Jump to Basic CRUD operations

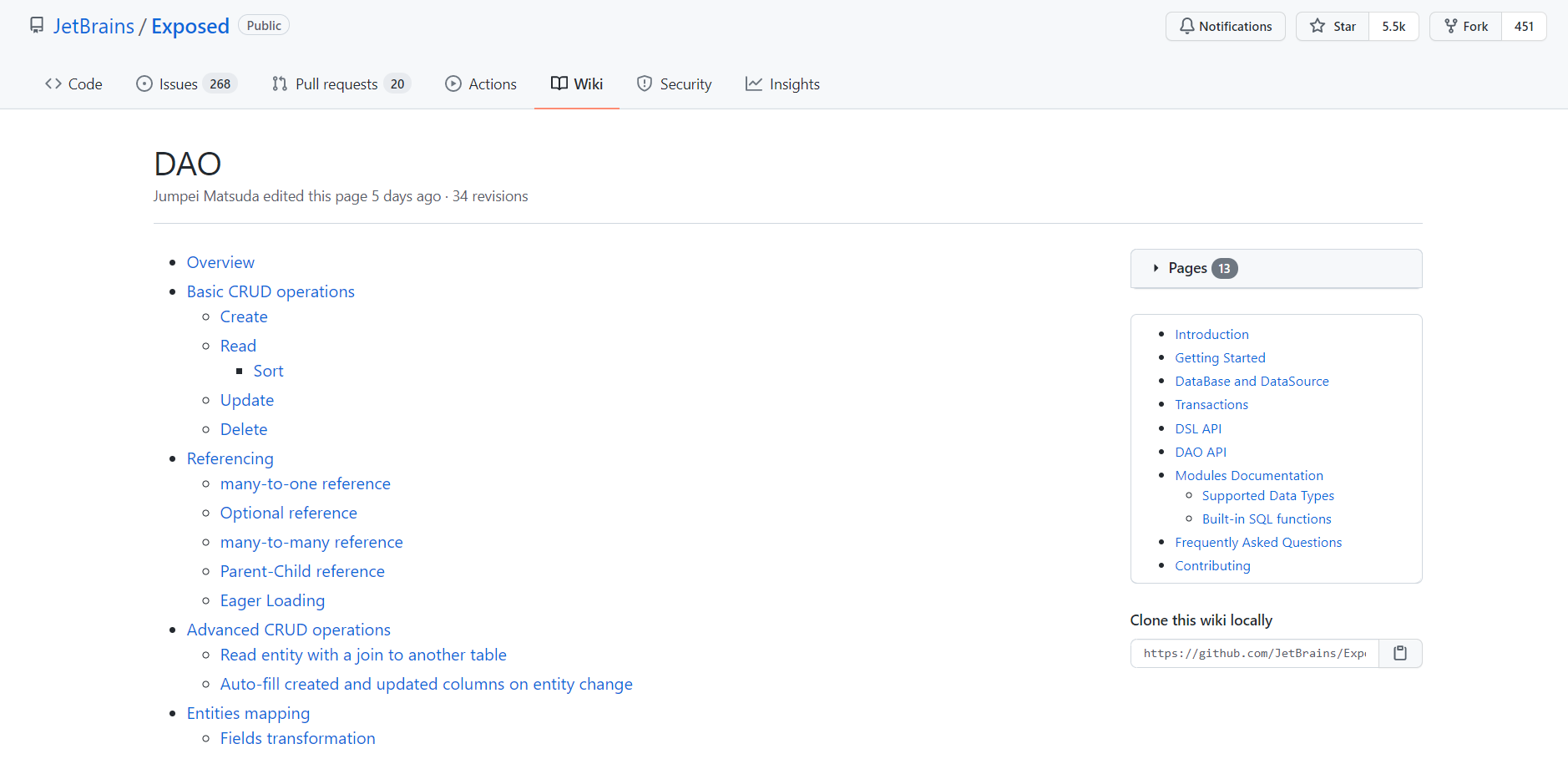point(271,291)
